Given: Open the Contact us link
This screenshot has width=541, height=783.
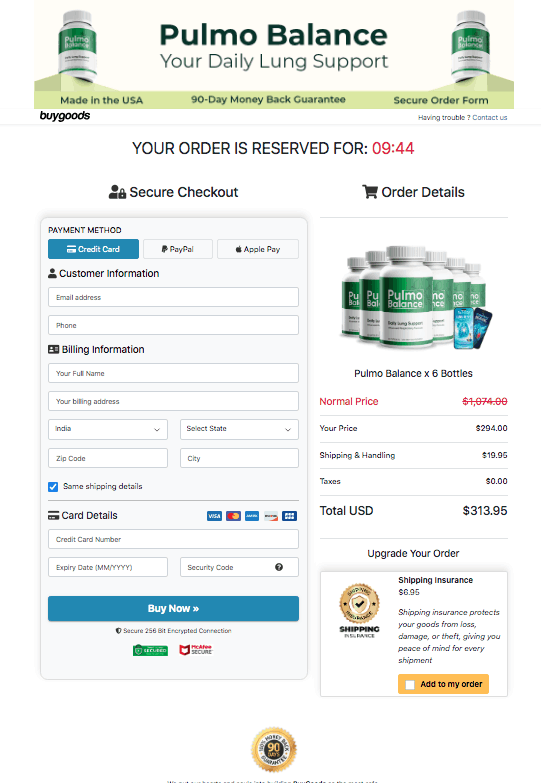Looking at the screenshot, I should (490, 118).
